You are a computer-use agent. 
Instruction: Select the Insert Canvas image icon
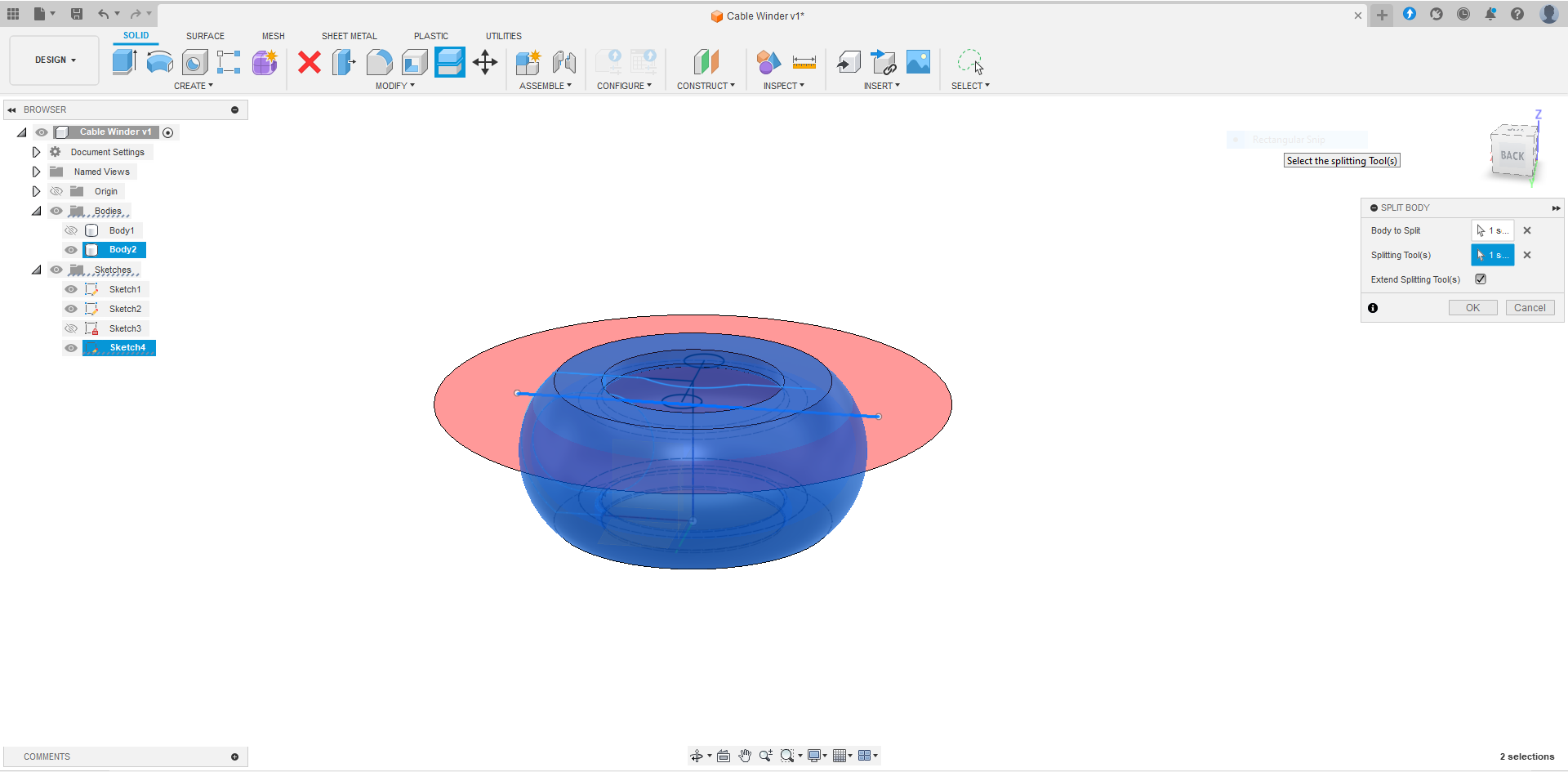click(919, 62)
